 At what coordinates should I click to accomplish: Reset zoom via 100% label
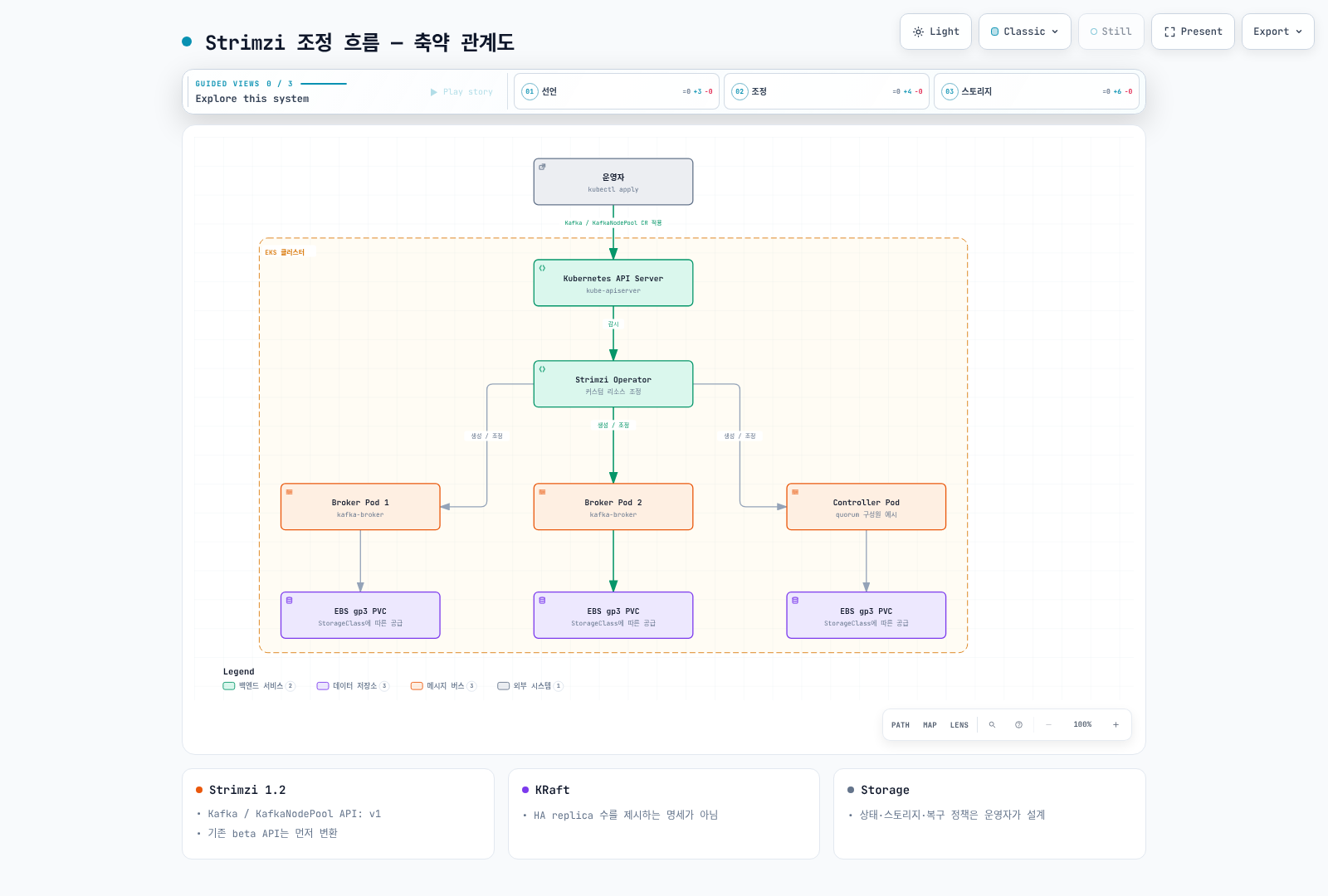(x=1082, y=725)
